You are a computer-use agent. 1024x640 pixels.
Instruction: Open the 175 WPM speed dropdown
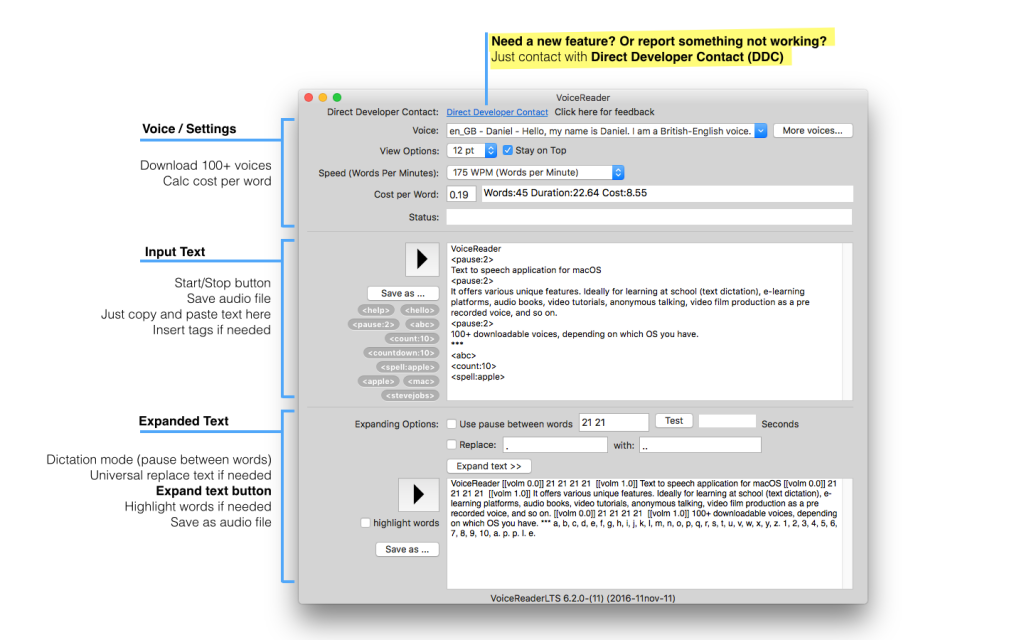(x=536, y=172)
